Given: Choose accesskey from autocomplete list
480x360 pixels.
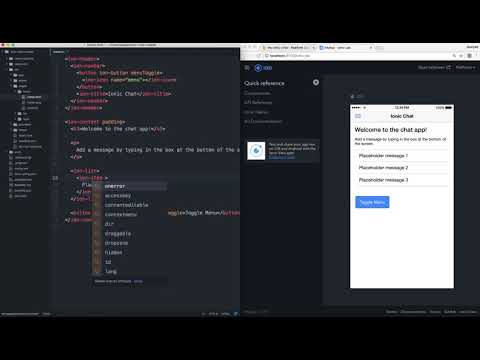Looking at the screenshot, I should 130,196.
